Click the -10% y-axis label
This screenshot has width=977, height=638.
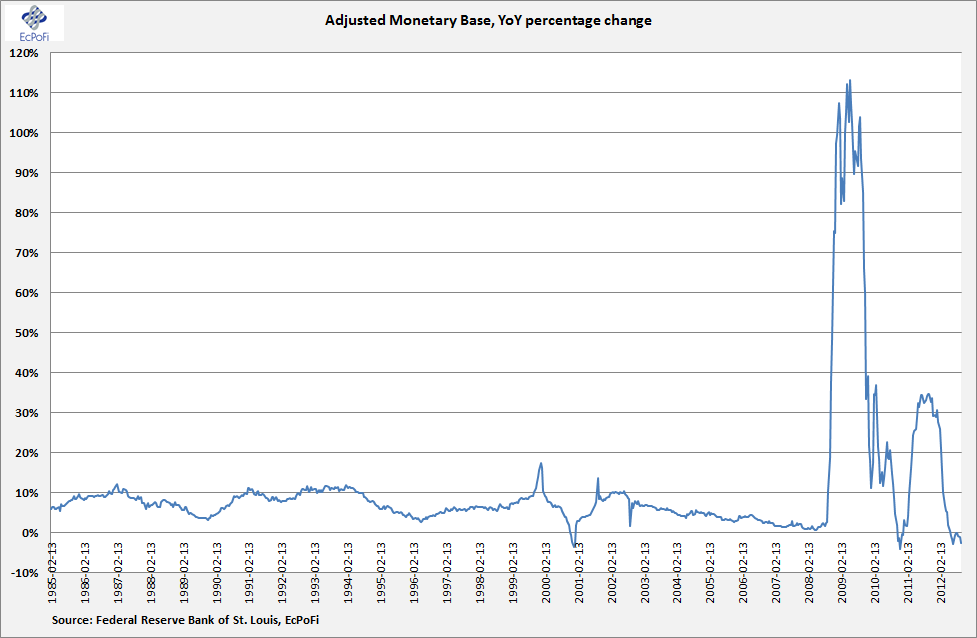[25, 573]
